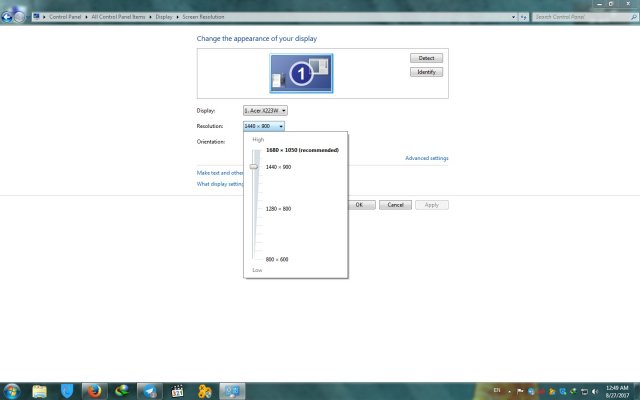Launch Firefox from the taskbar
Image resolution: width=640 pixels, height=400 pixels.
pos(95,390)
